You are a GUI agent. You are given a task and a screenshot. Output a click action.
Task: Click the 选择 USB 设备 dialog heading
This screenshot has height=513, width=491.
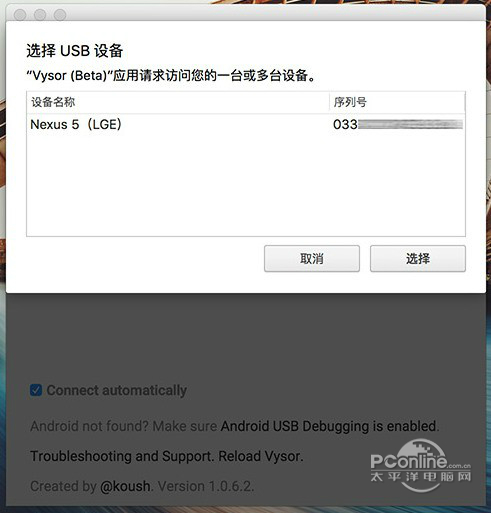tap(75, 51)
